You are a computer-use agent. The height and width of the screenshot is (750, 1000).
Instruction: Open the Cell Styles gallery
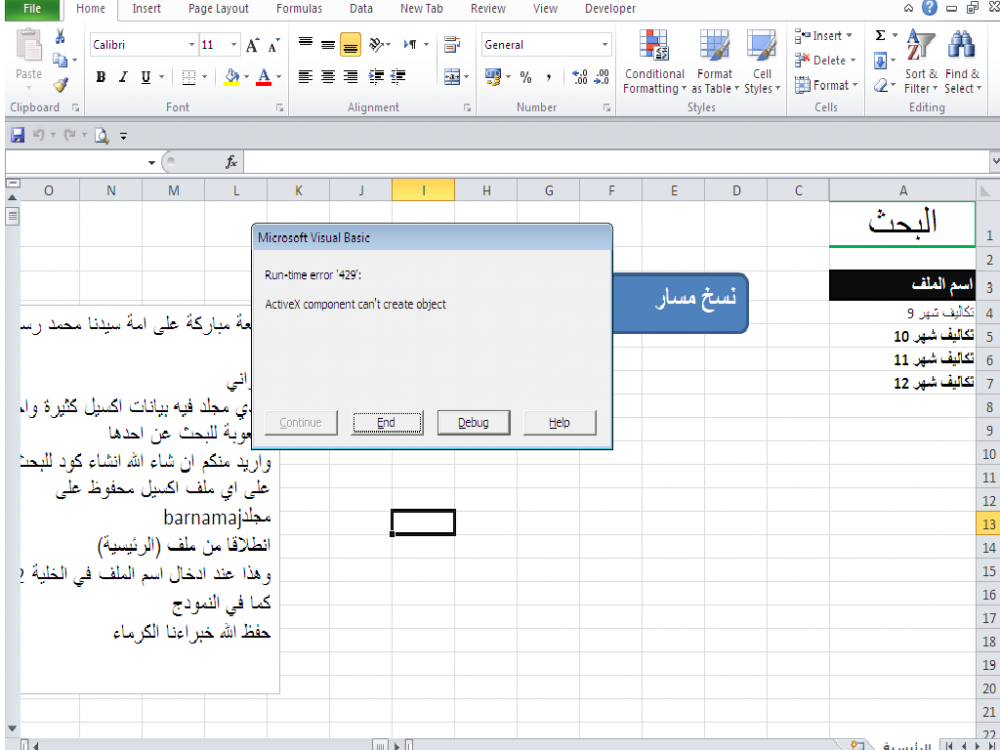point(761,62)
